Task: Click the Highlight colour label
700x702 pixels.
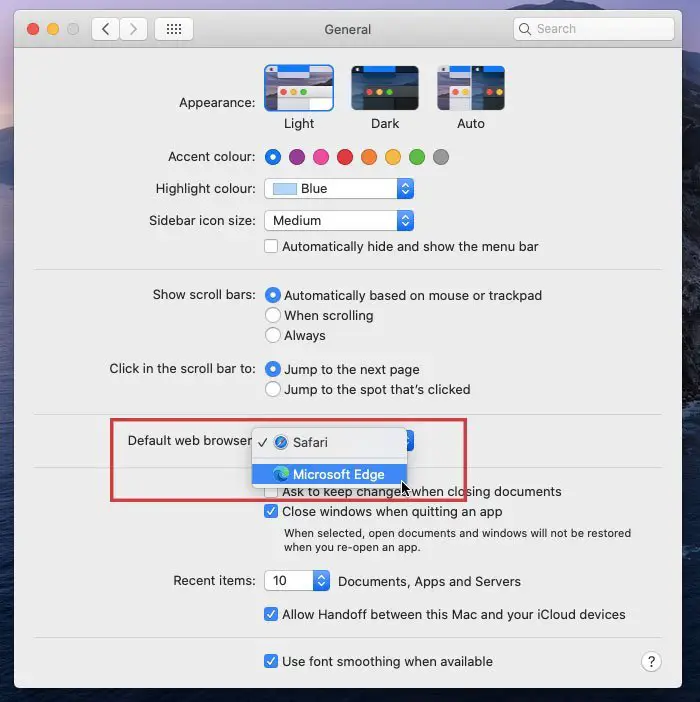Action: [x=205, y=188]
